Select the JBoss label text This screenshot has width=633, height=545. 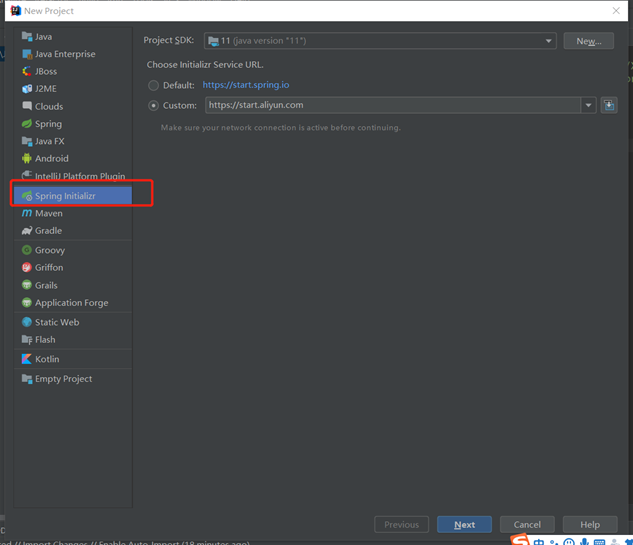coord(46,71)
